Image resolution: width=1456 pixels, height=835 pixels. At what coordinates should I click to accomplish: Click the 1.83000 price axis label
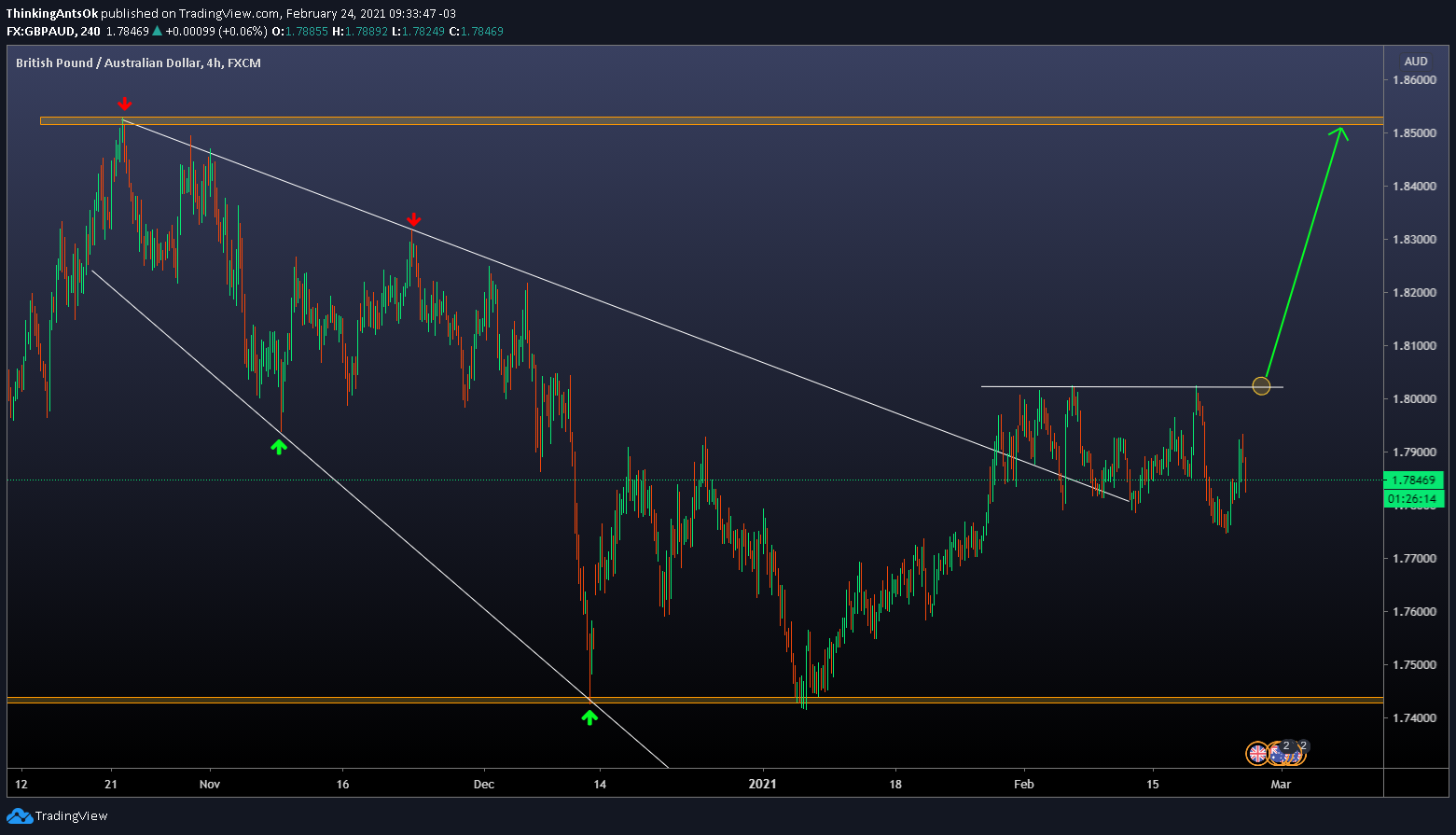pos(1414,240)
